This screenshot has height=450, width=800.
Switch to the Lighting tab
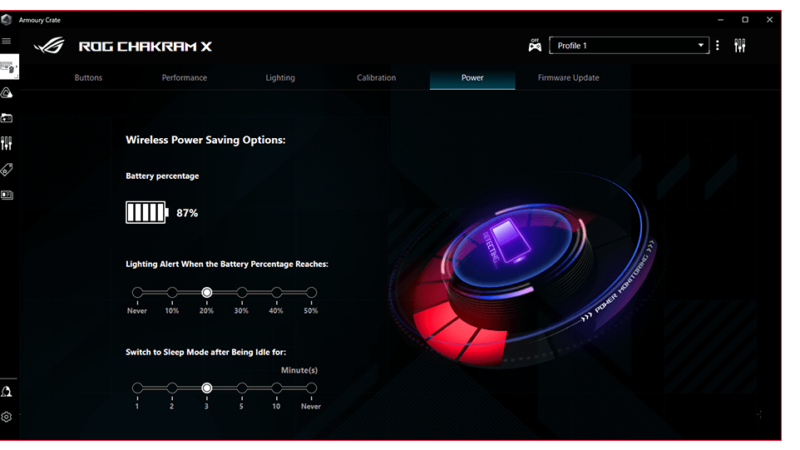[x=280, y=78]
